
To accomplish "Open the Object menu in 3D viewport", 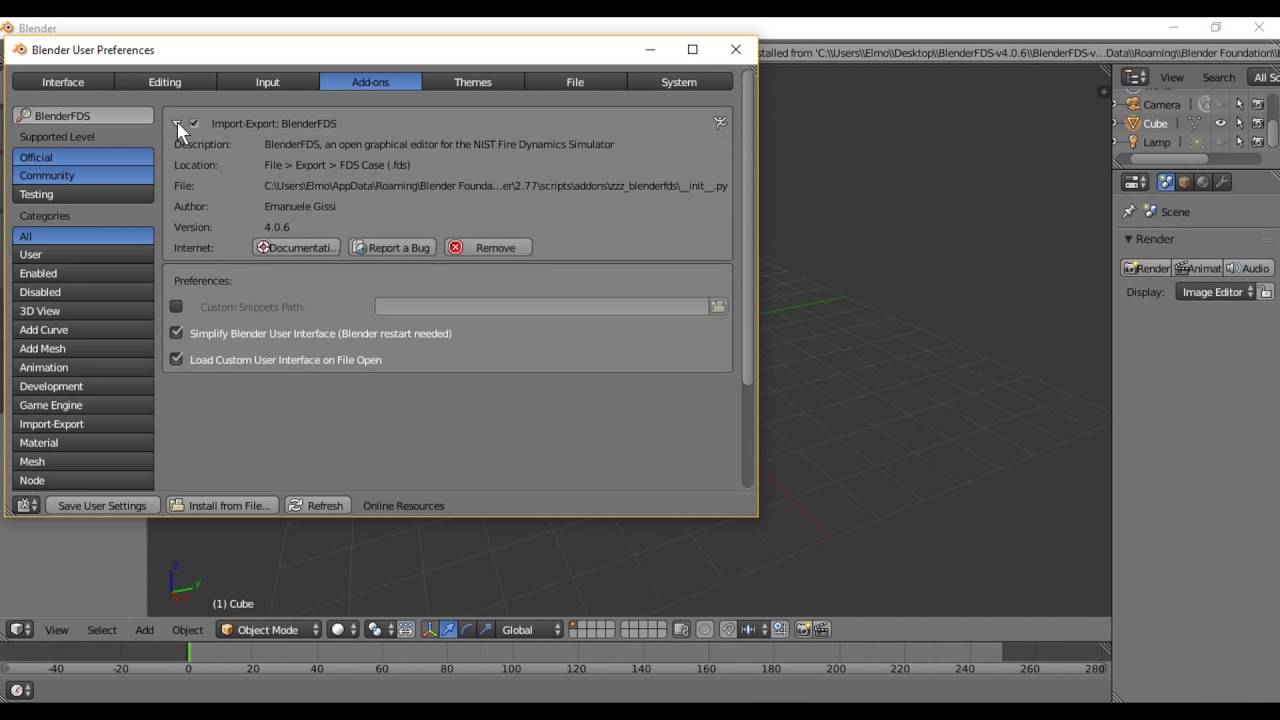I will [x=187, y=630].
